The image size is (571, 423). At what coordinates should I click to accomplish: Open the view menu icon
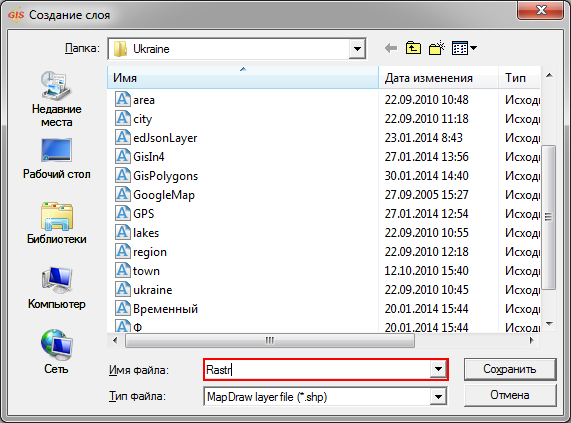coord(464,48)
